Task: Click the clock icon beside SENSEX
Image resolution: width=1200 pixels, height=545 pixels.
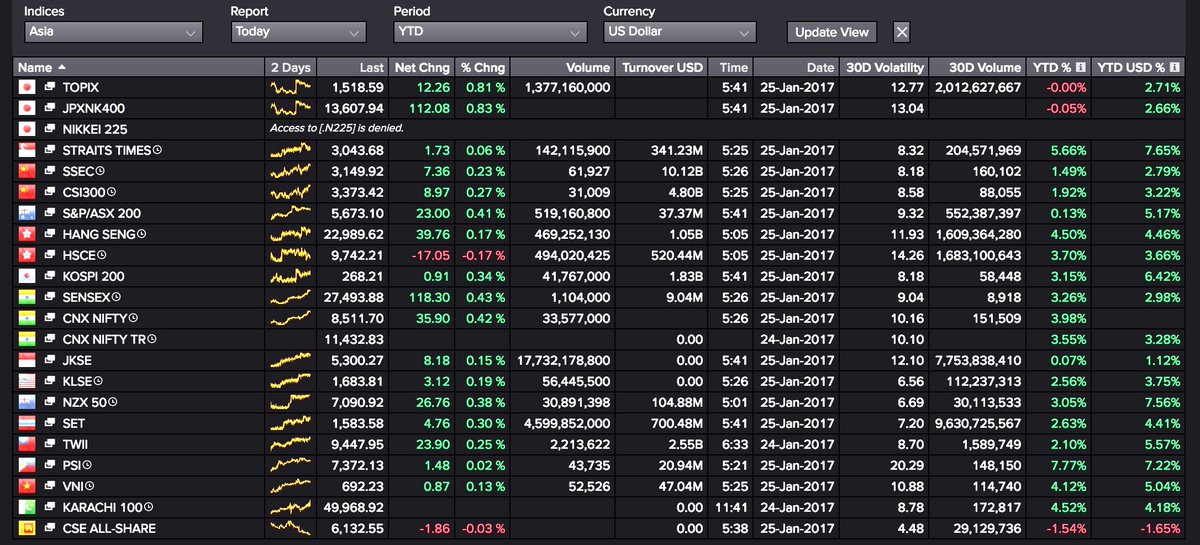Action: [x=118, y=297]
